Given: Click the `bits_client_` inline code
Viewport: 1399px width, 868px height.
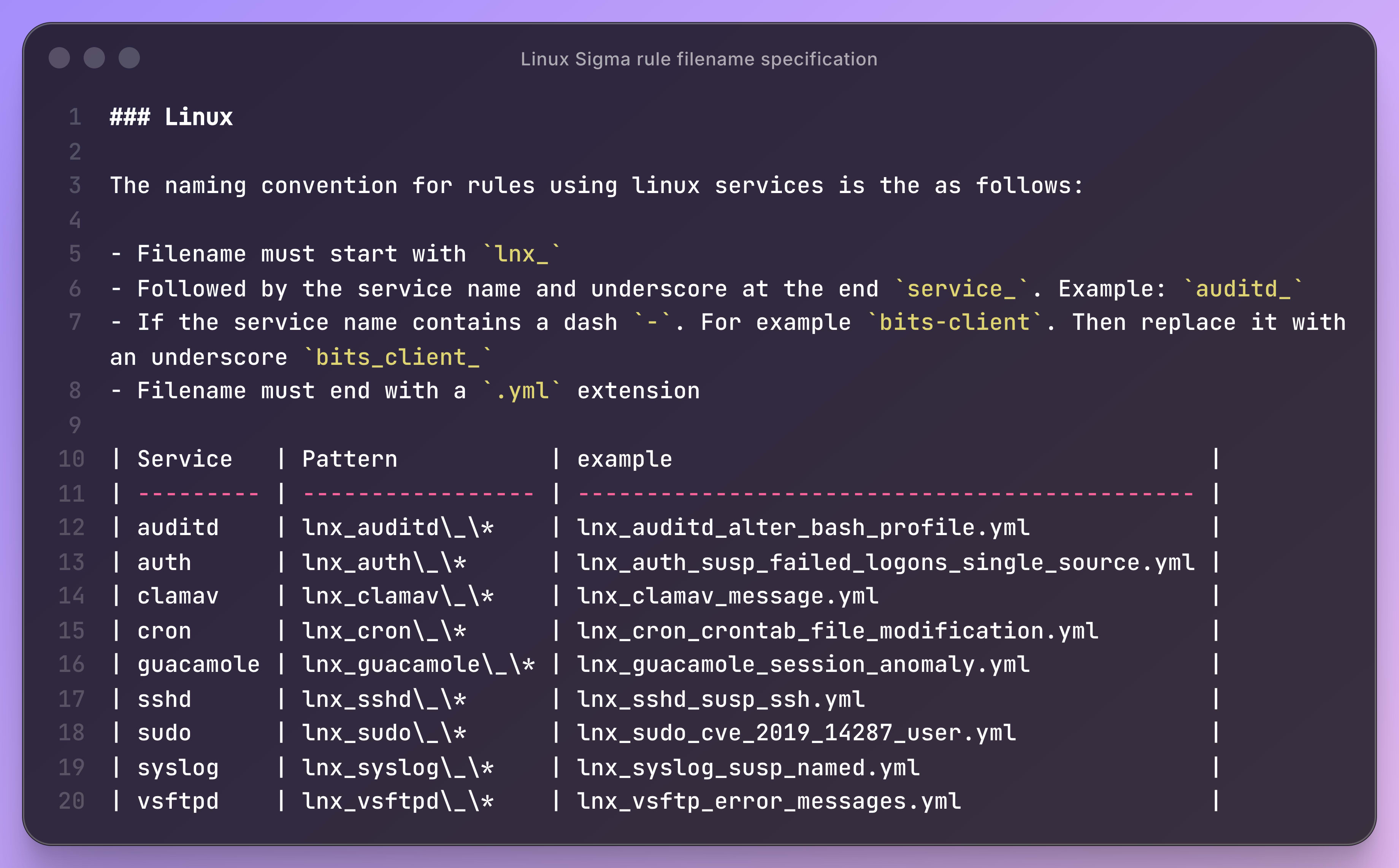Looking at the screenshot, I should click(397, 357).
